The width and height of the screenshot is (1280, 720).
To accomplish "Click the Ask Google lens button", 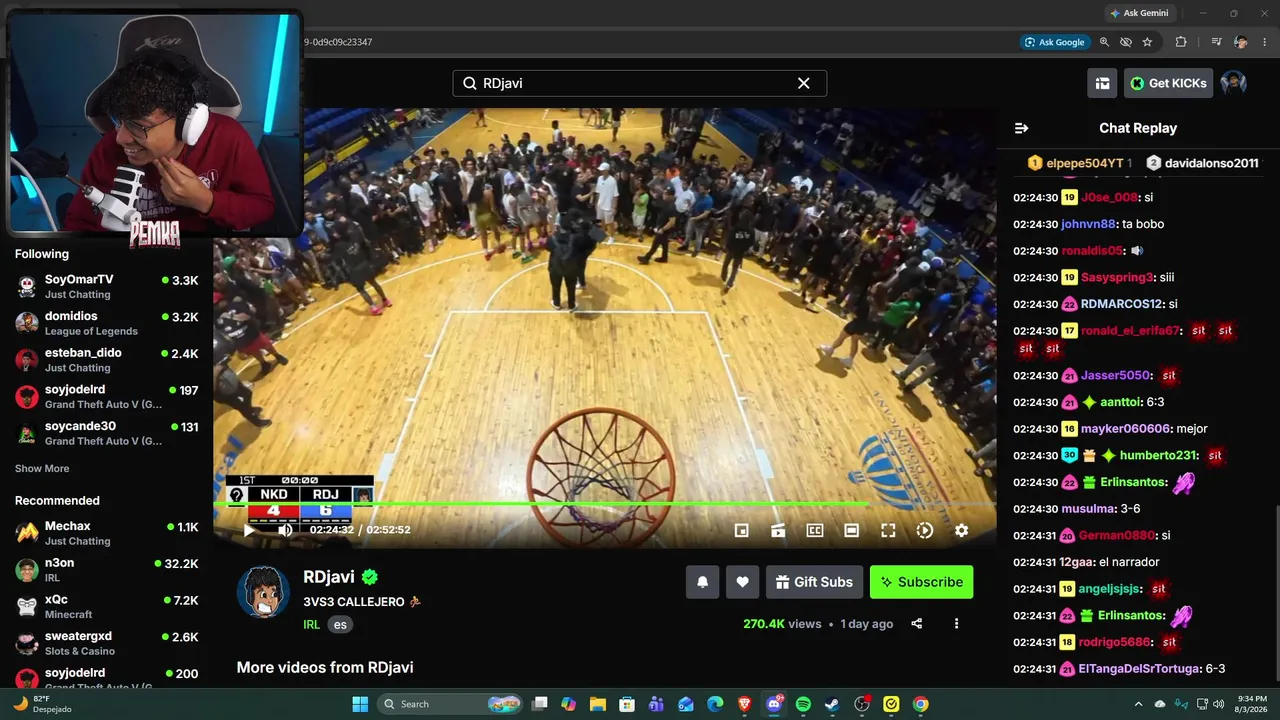I will pos(1055,42).
